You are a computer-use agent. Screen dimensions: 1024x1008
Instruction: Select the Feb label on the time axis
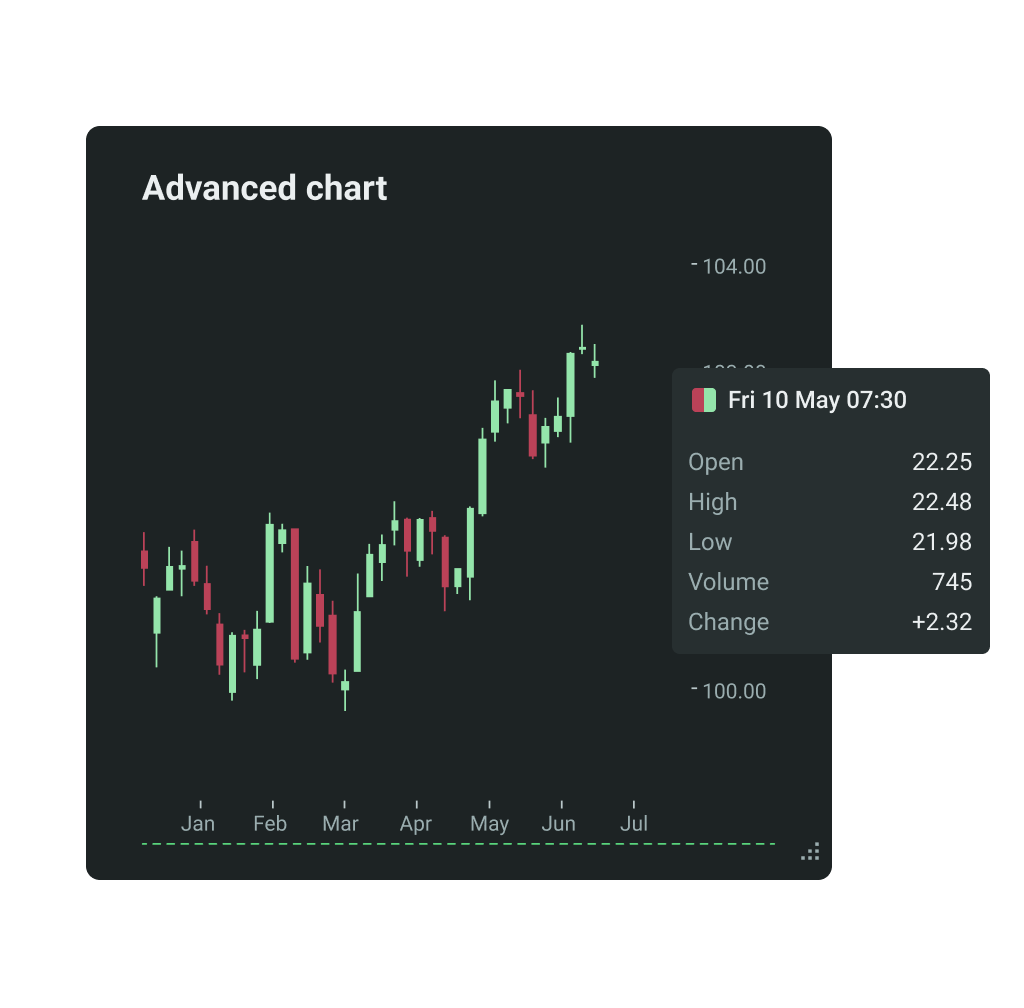tap(270, 824)
